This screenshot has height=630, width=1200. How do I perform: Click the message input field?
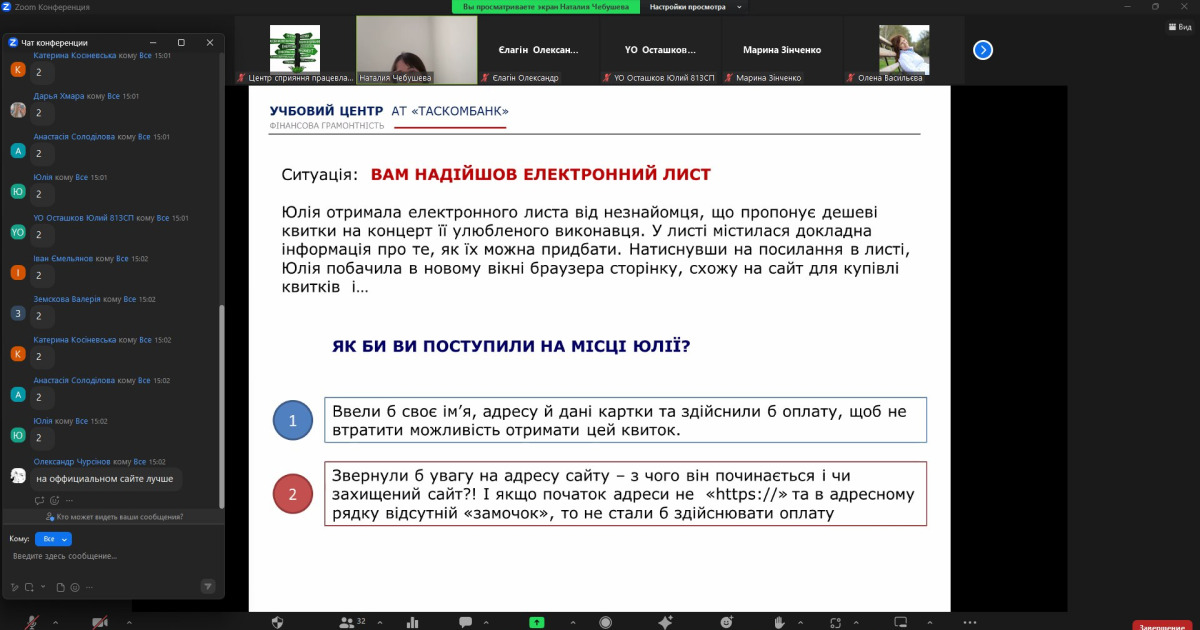110,556
